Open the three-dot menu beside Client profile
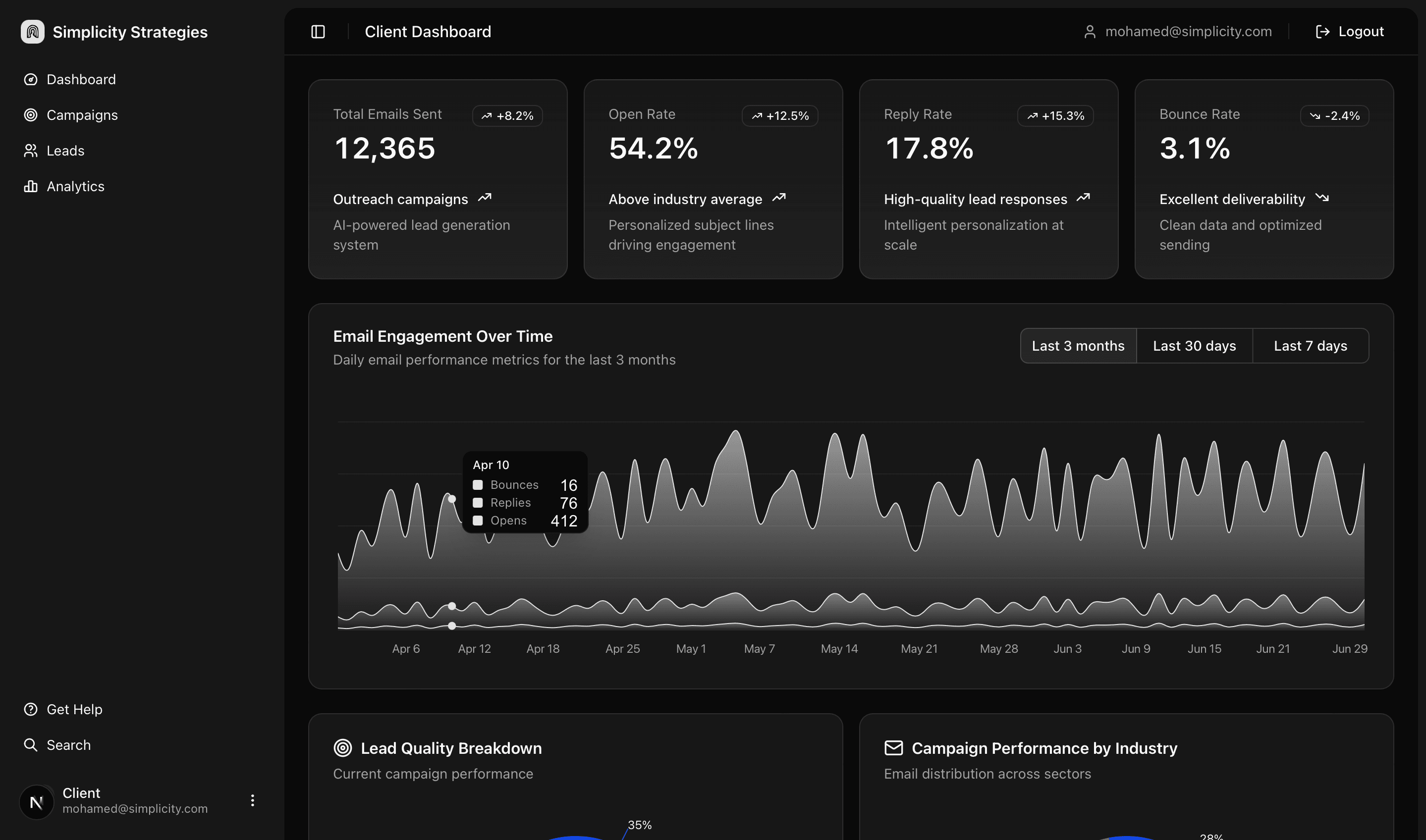1426x840 pixels. point(253,800)
